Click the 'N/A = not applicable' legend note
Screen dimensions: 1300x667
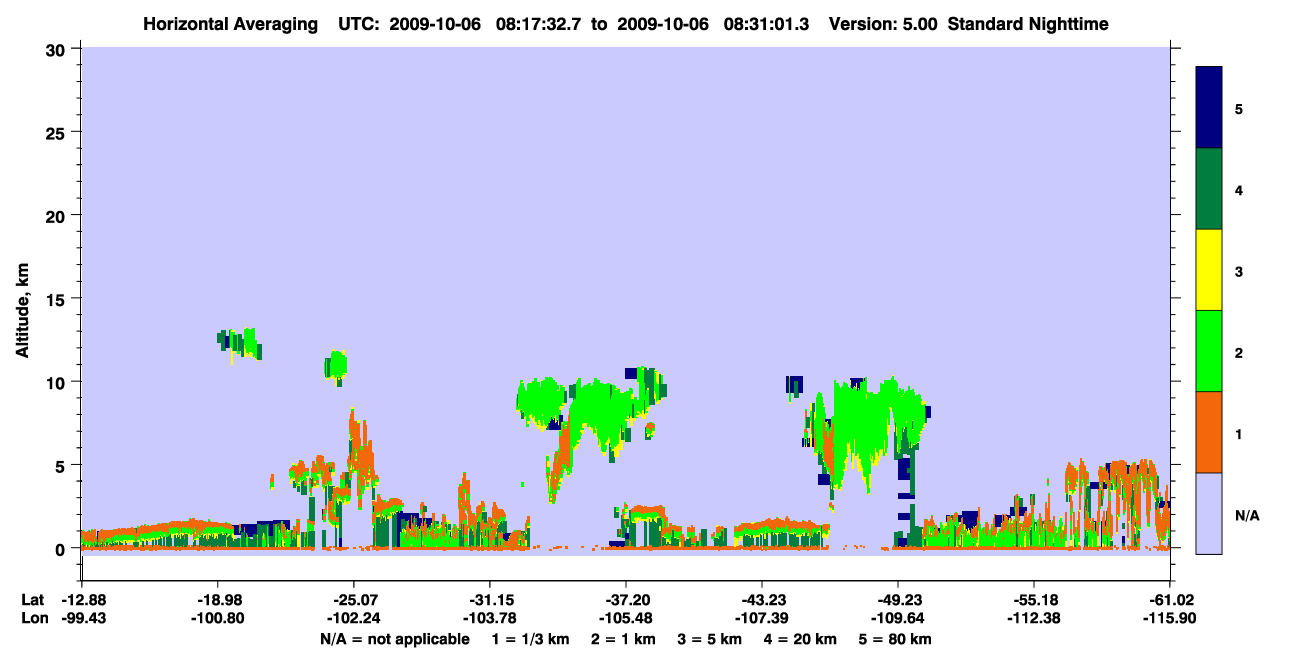tap(395, 639)
